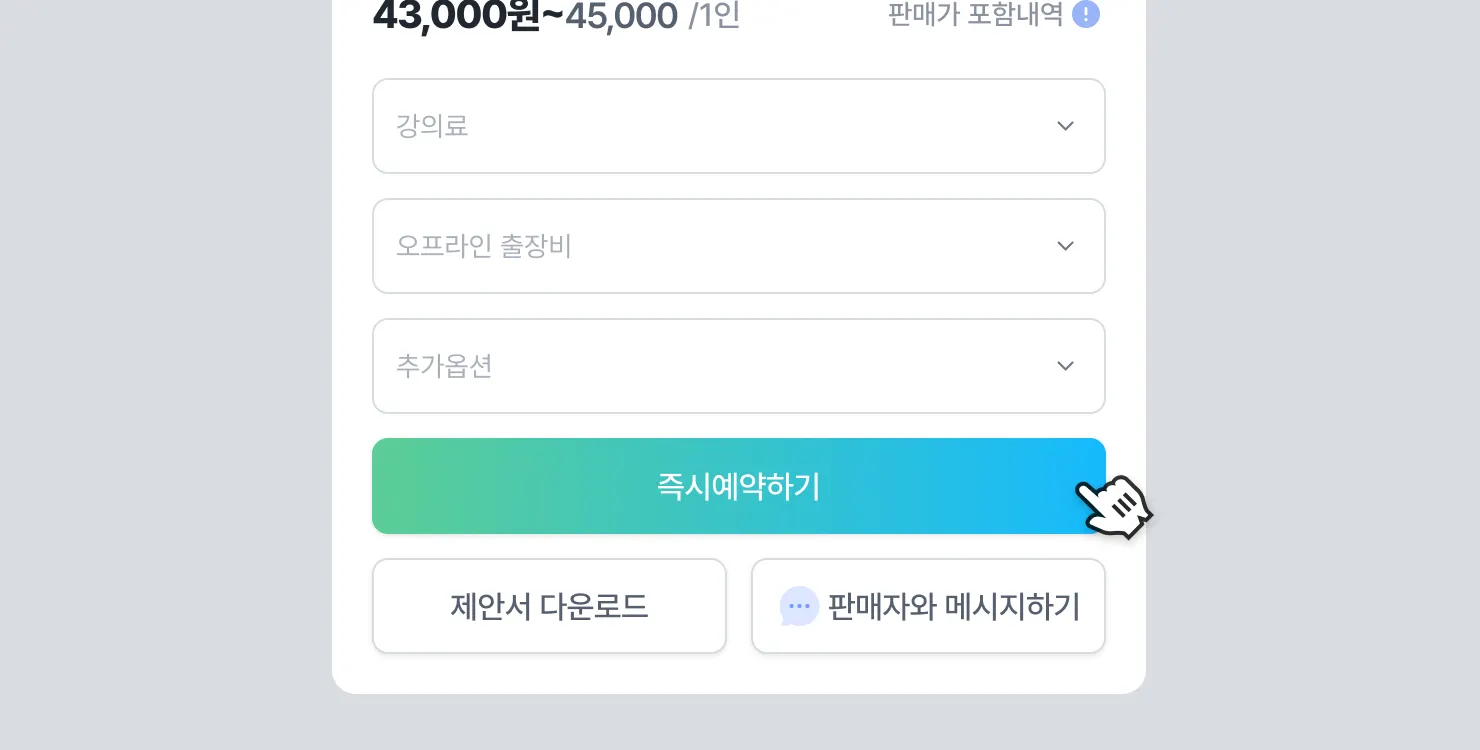Open the 추가옵션 select box

738,366
